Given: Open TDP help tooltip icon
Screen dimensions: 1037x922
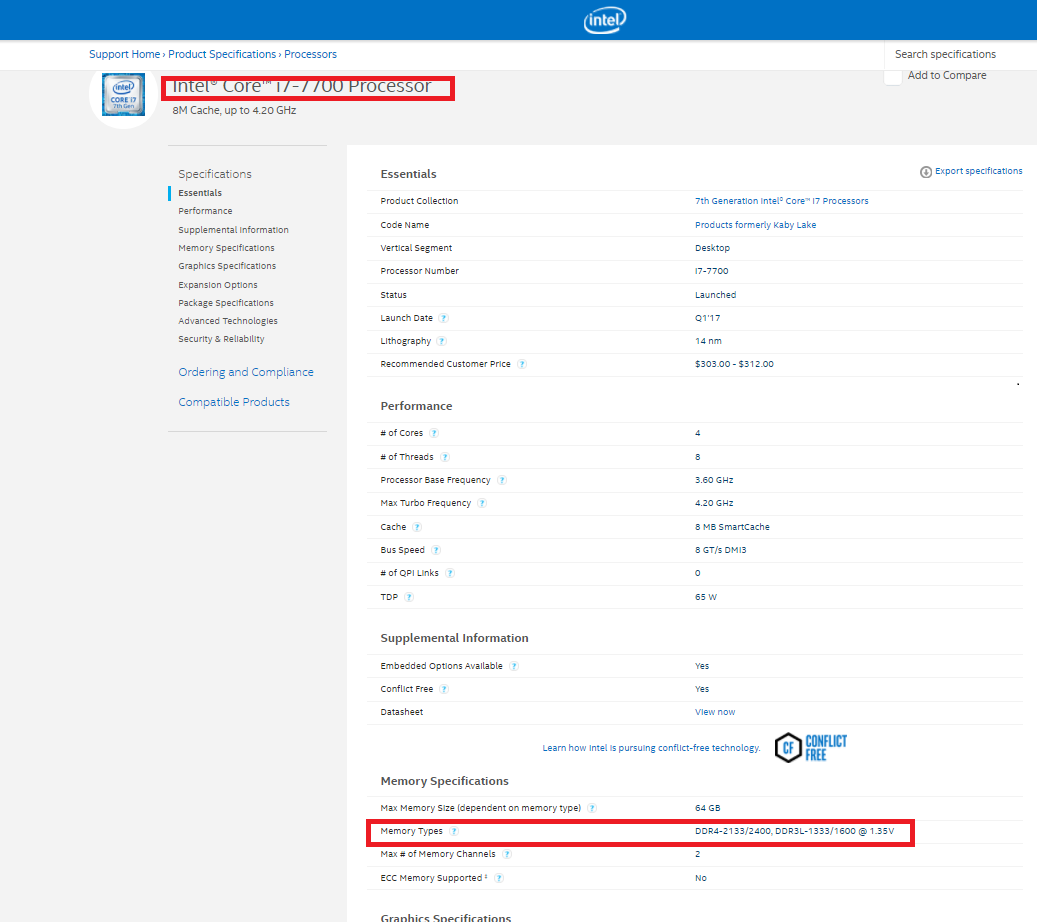Looking at the screenshot, I should click(x=409, y=597).
